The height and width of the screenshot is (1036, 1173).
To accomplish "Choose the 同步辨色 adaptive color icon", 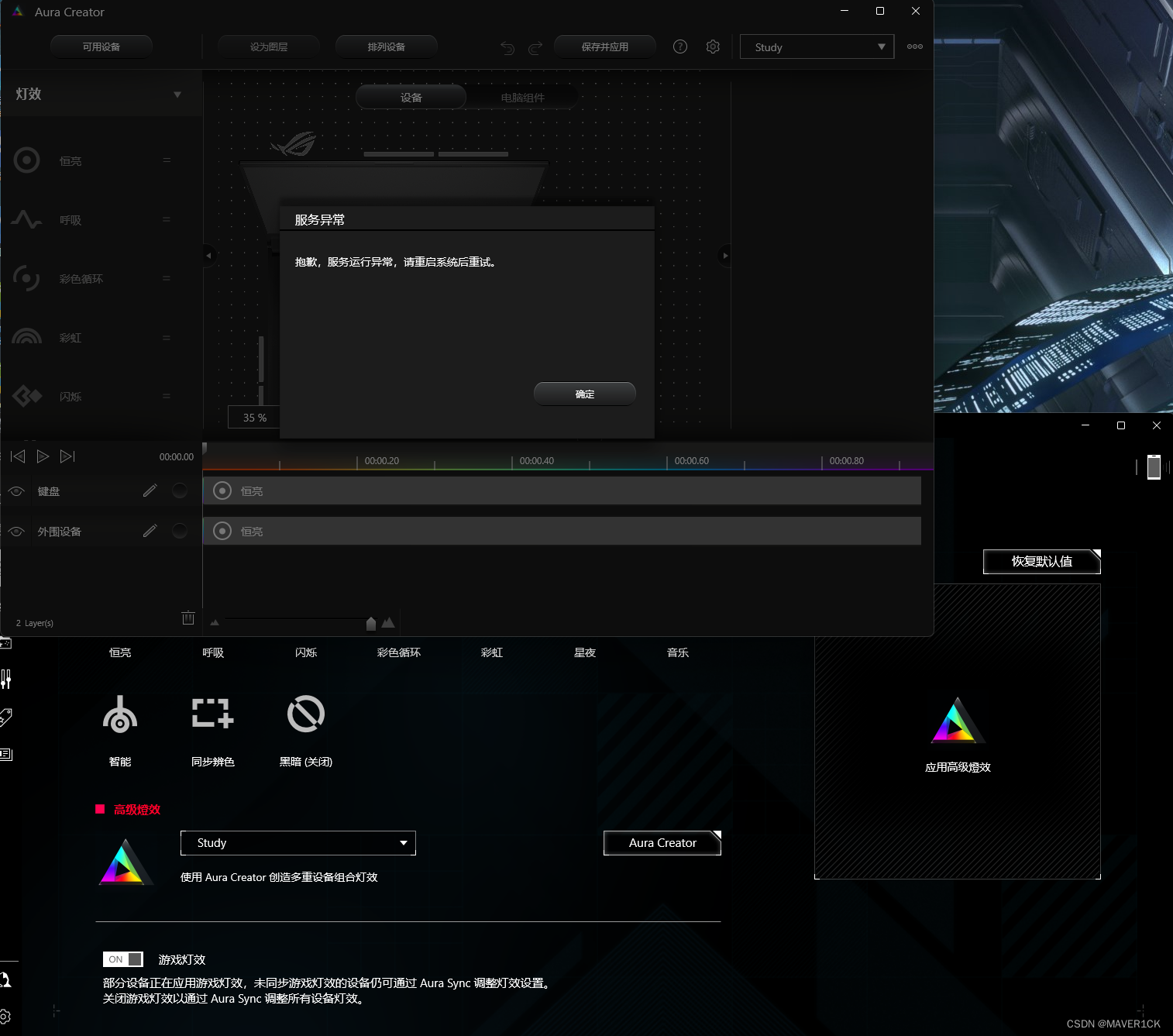I will (213, 713).
